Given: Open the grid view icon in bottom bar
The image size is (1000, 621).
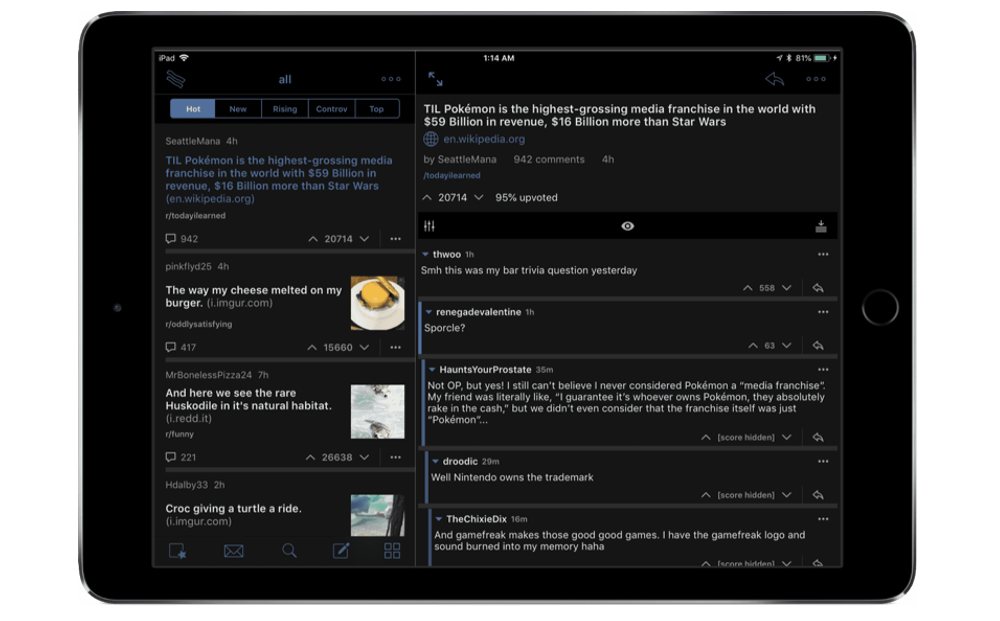Looking at the screenshot, I should (392, 550).
